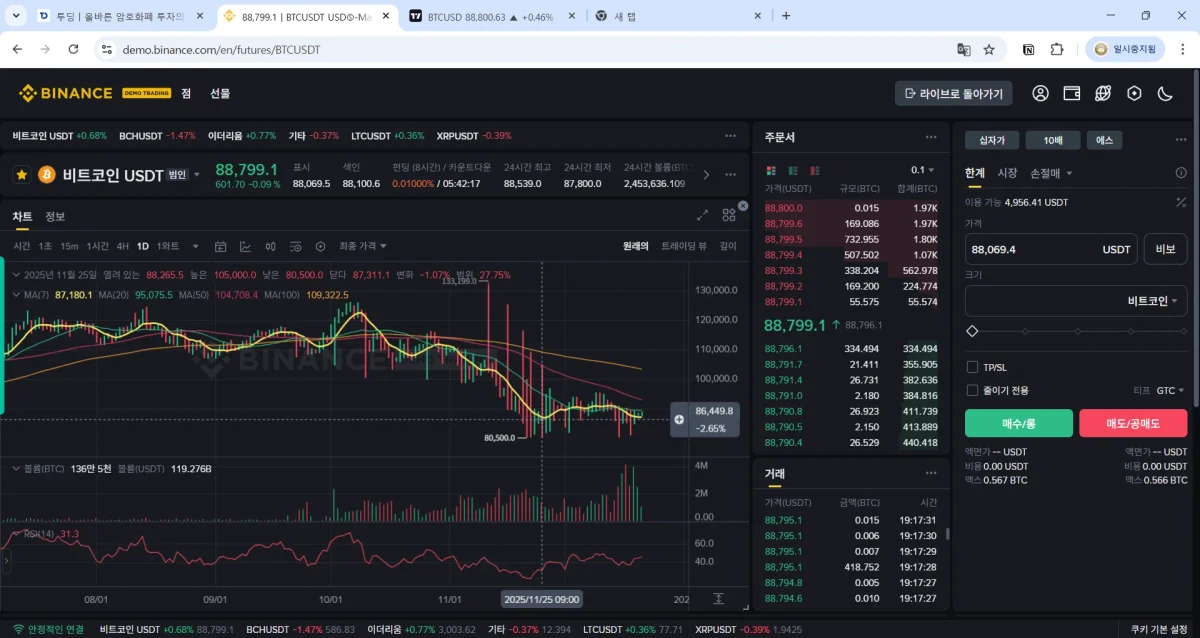Open the chart layout grid icon
This screenshot has height=638, width=1200.
pyautogui.click(x=727, y=214)
